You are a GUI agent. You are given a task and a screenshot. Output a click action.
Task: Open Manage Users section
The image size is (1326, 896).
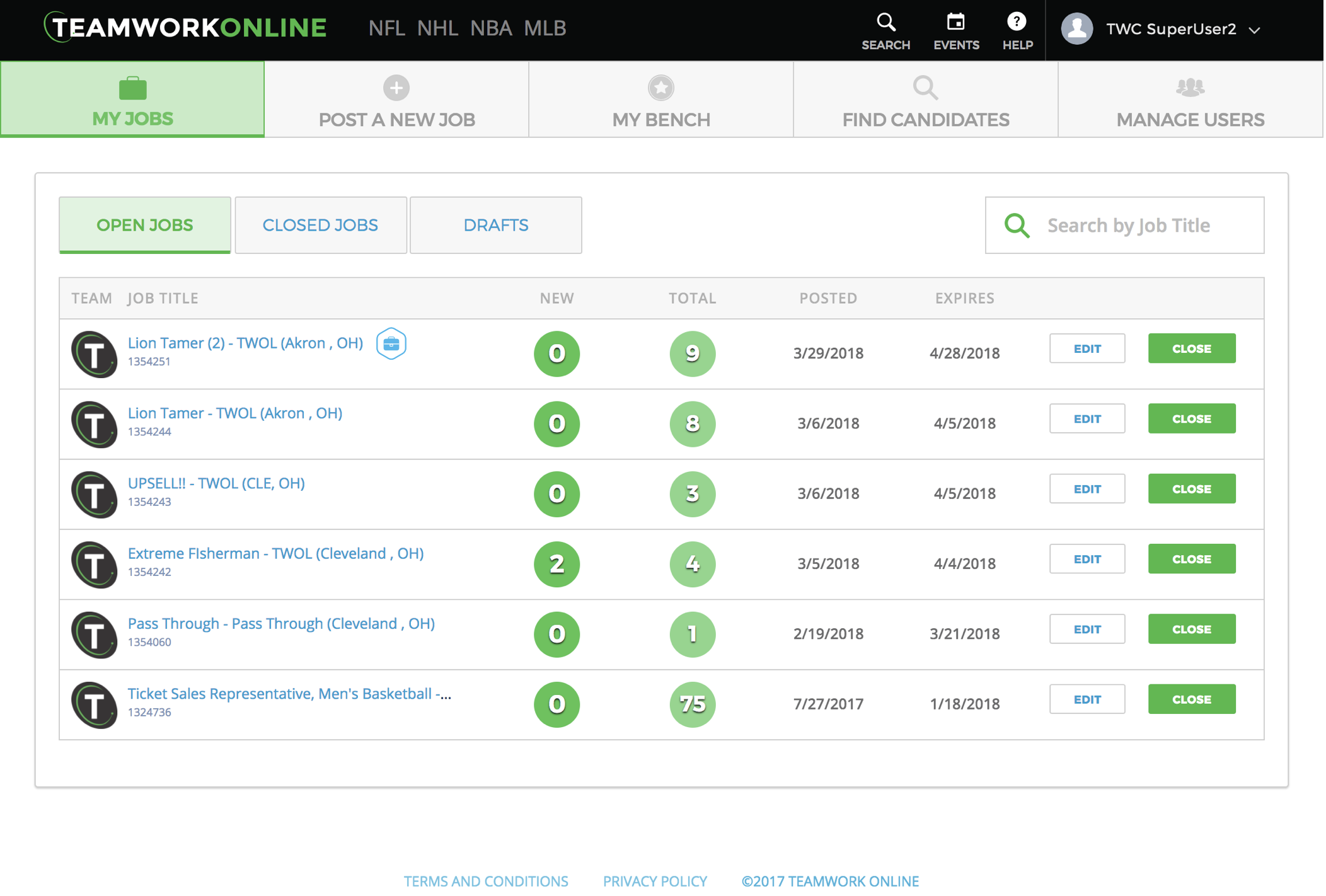(x=1189, y=101)
